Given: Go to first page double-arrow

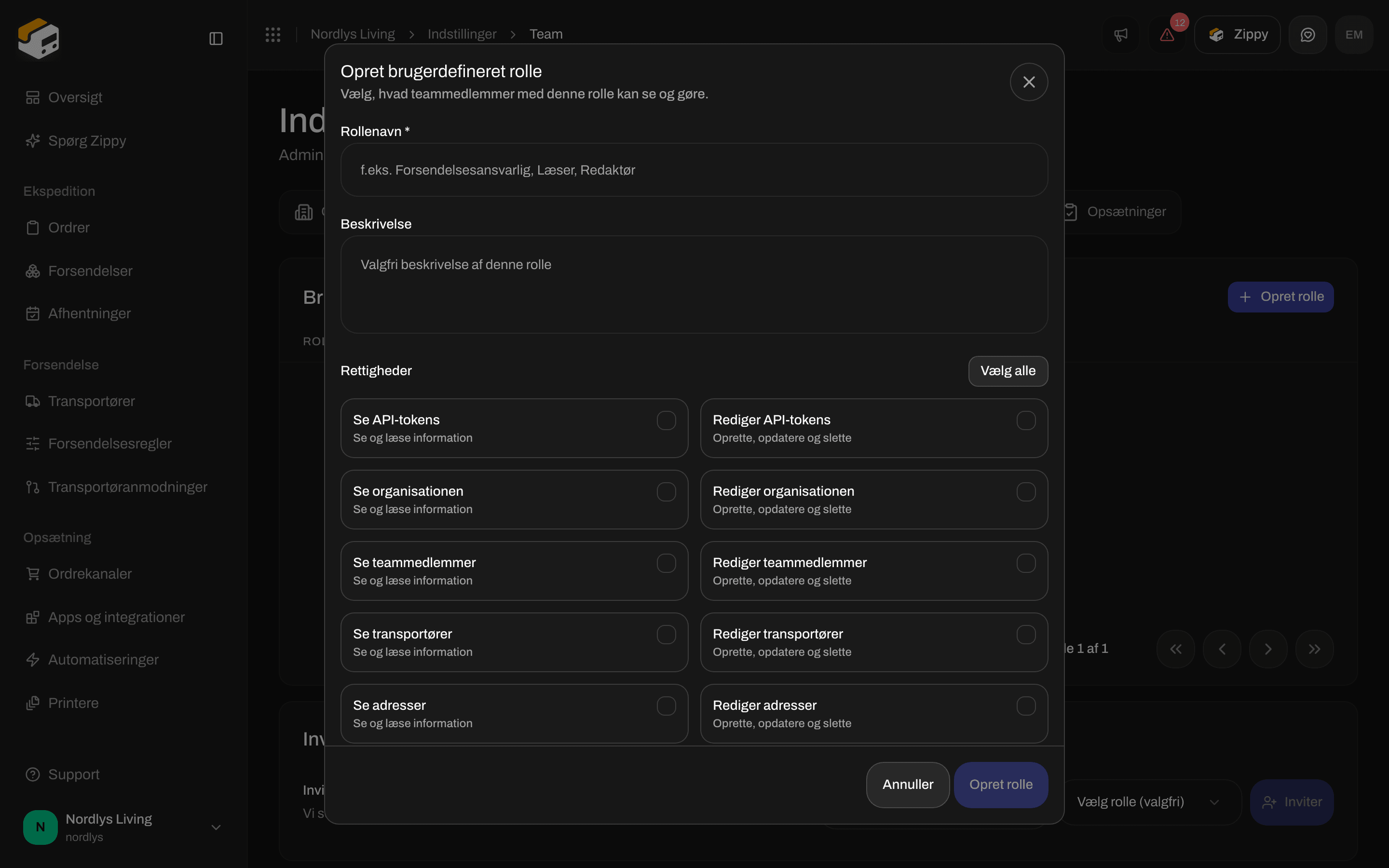Looking at the screenshot, I should pyautogui.click(x=1175, y=649).
